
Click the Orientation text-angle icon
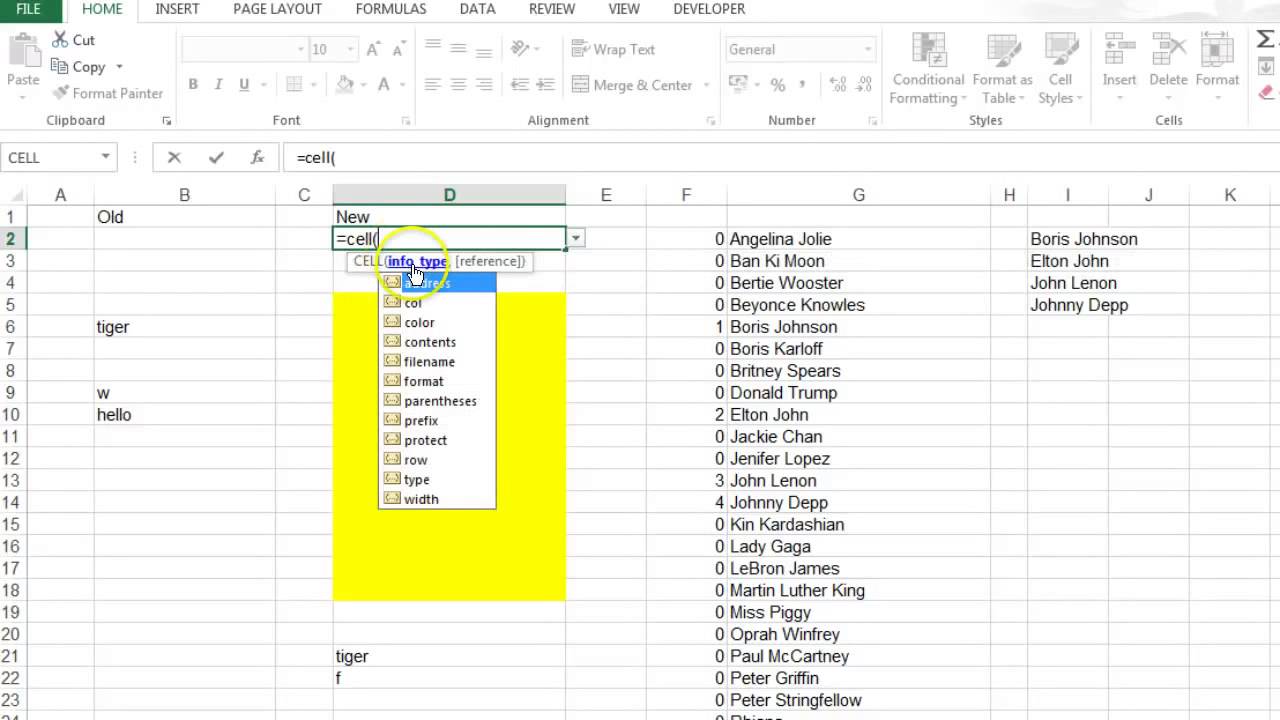[520, 48]
